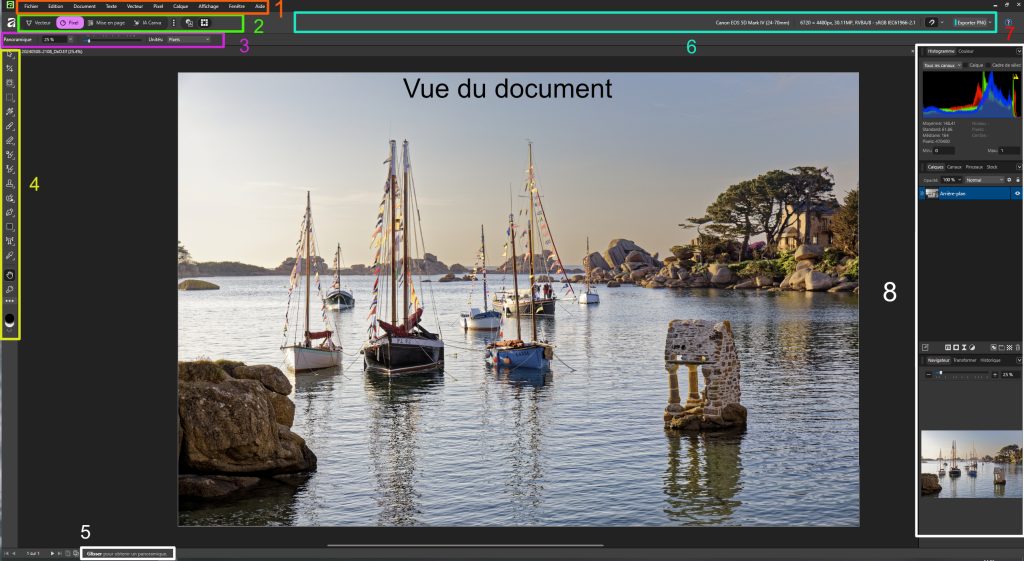Image resolution: width=1024 pixels, height=561 pixels.
Task: Switch to the Vecteur studio button
Action: click(x=38, y=22)
